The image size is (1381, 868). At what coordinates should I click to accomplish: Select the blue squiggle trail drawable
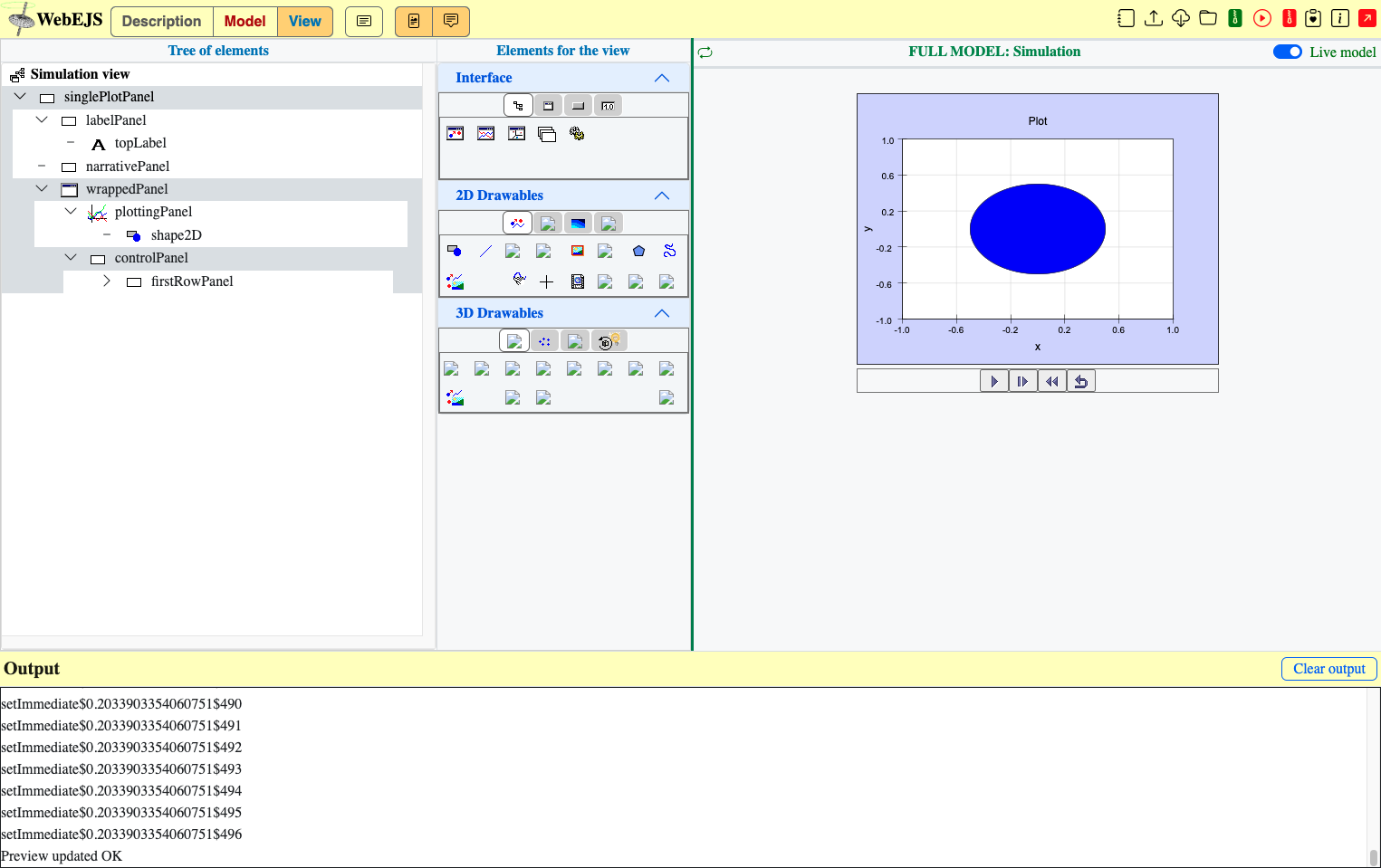[x=669, y=251]
